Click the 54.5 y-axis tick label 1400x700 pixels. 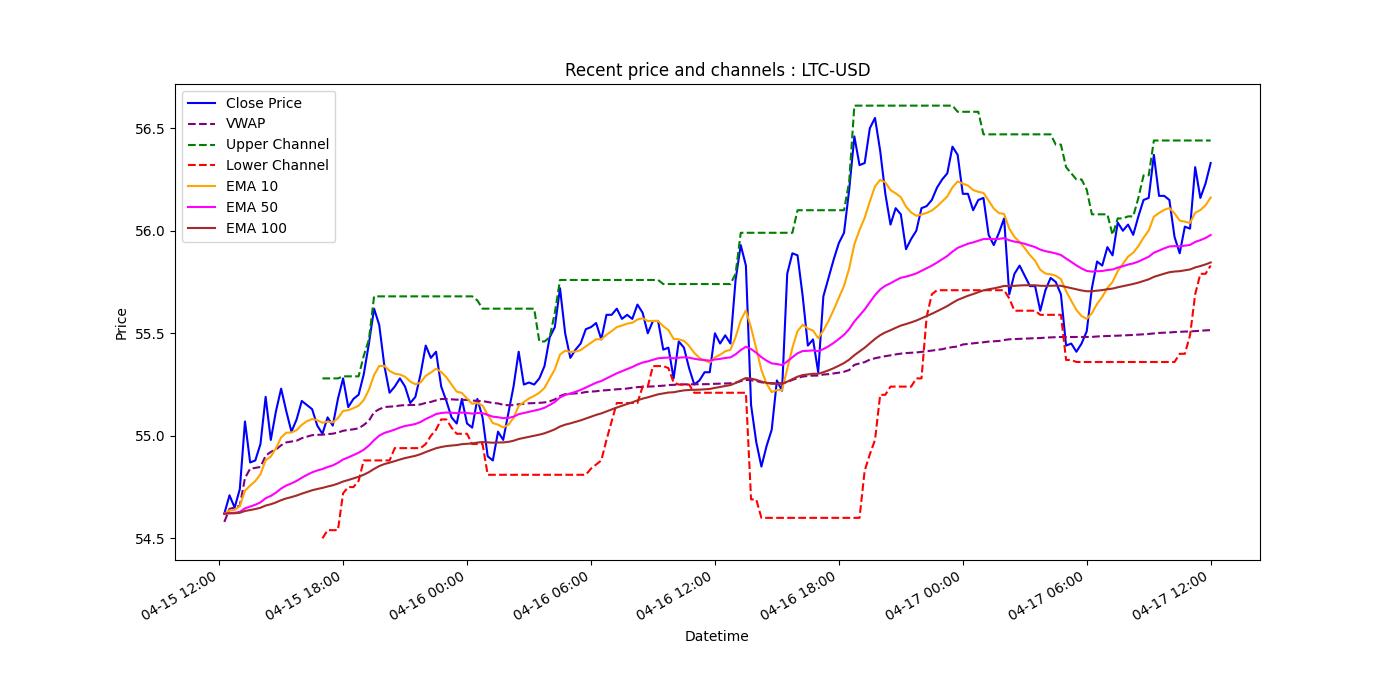pyautogui.click(x=149, y=539)
